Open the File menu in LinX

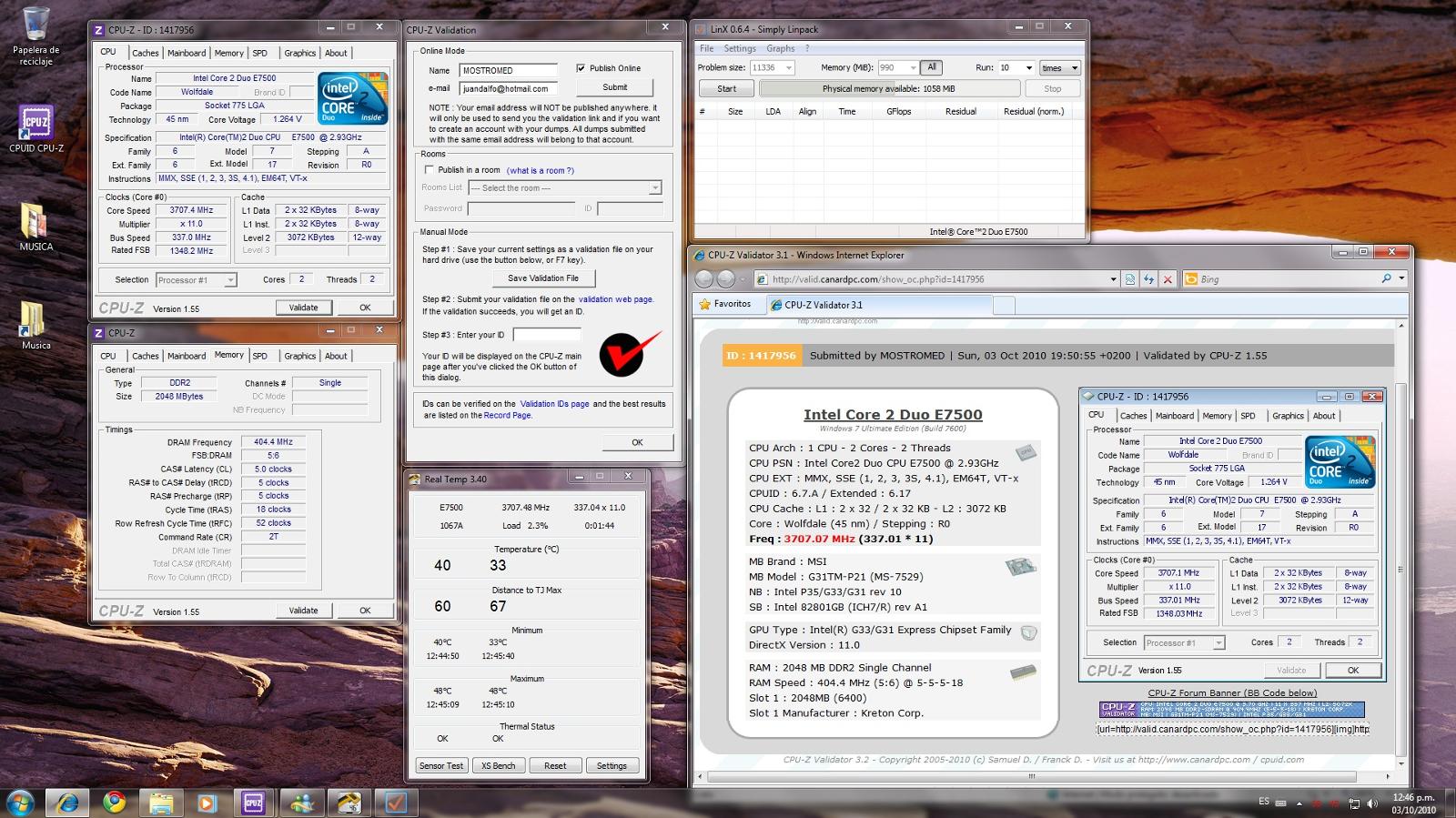pos(706,48)
